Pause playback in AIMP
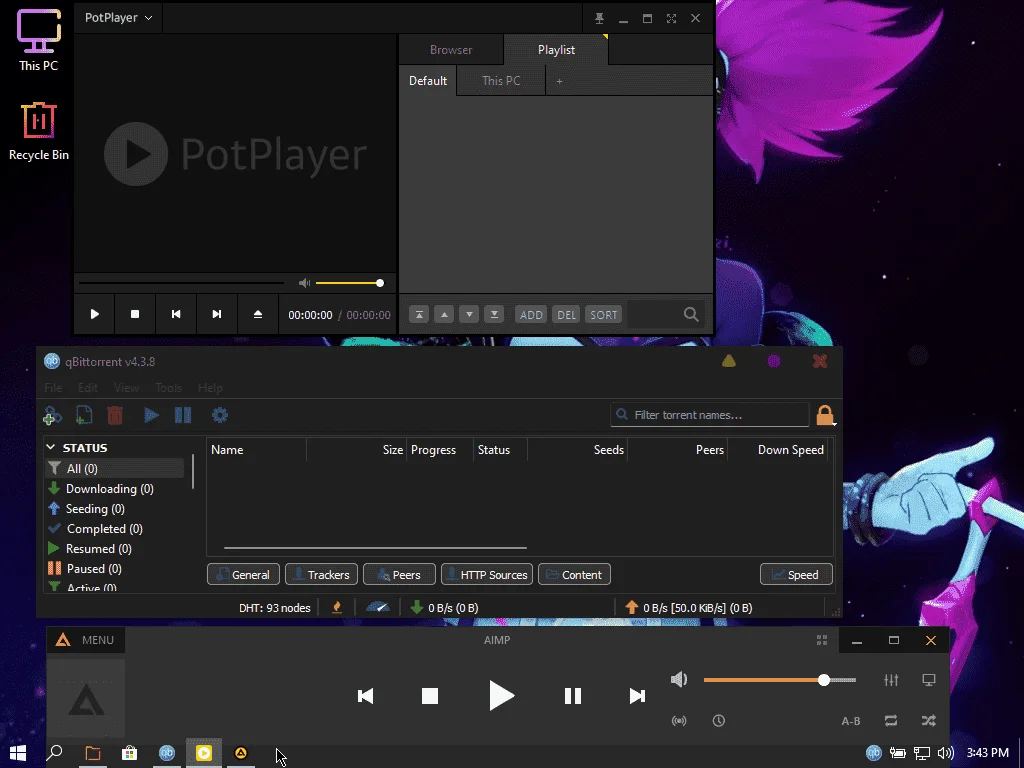Image resolution: width=1024 pixels, height=768 pixels. coord(573,696)
